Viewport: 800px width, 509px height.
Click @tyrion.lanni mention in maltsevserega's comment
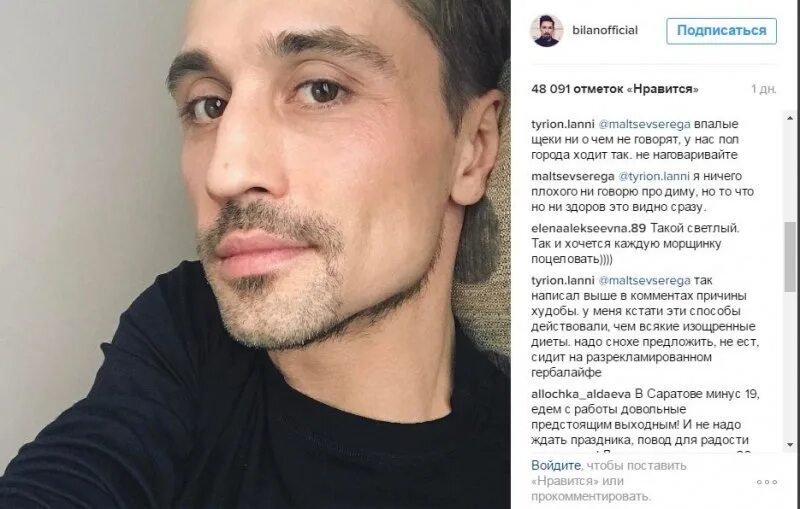coord(654,176)
